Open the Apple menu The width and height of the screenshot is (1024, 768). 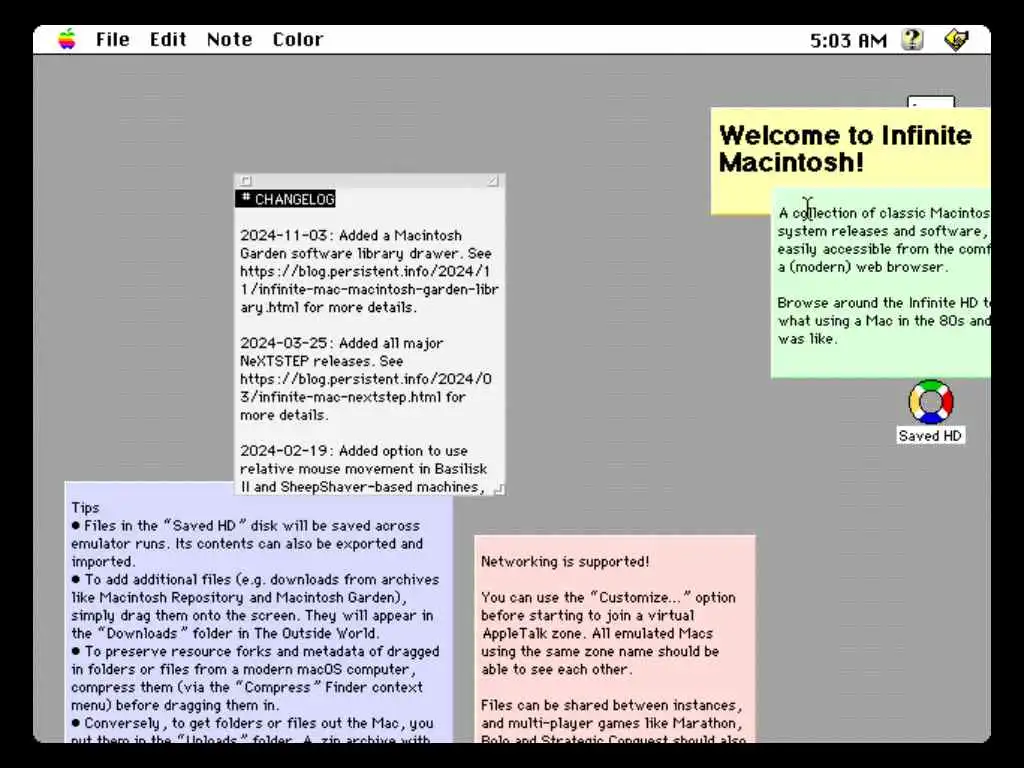pyautogui.click(x=67, y=39)
